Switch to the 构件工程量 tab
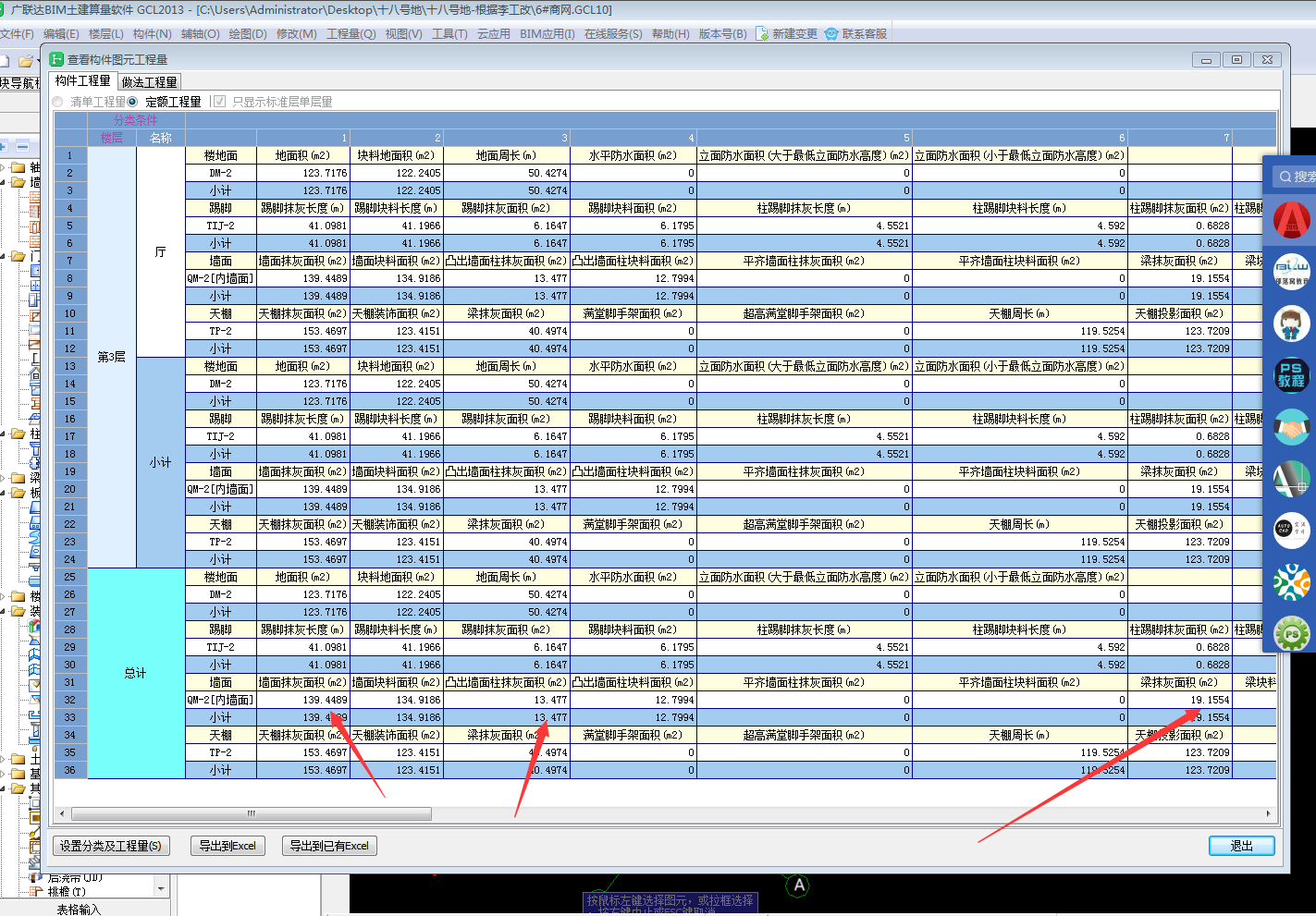The image size is (1316, 916). 82,81
